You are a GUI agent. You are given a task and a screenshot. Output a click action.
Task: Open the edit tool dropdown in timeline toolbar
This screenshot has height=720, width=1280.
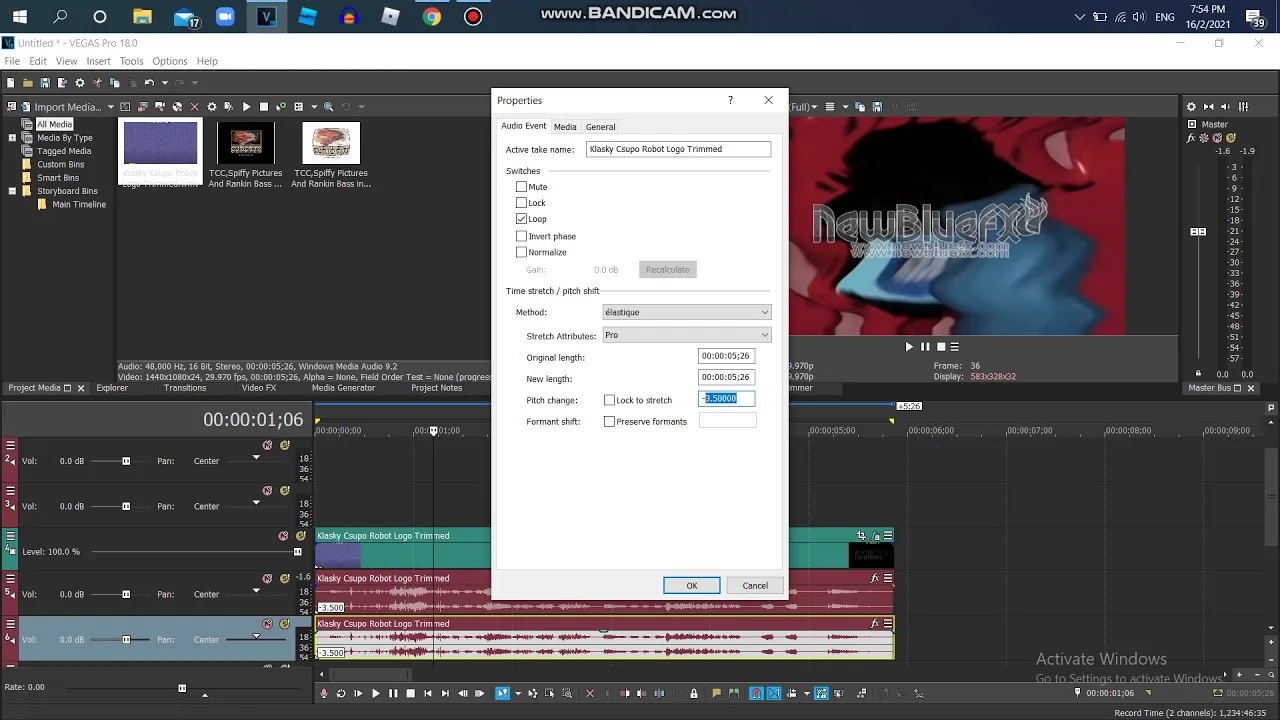click(518, 693)
